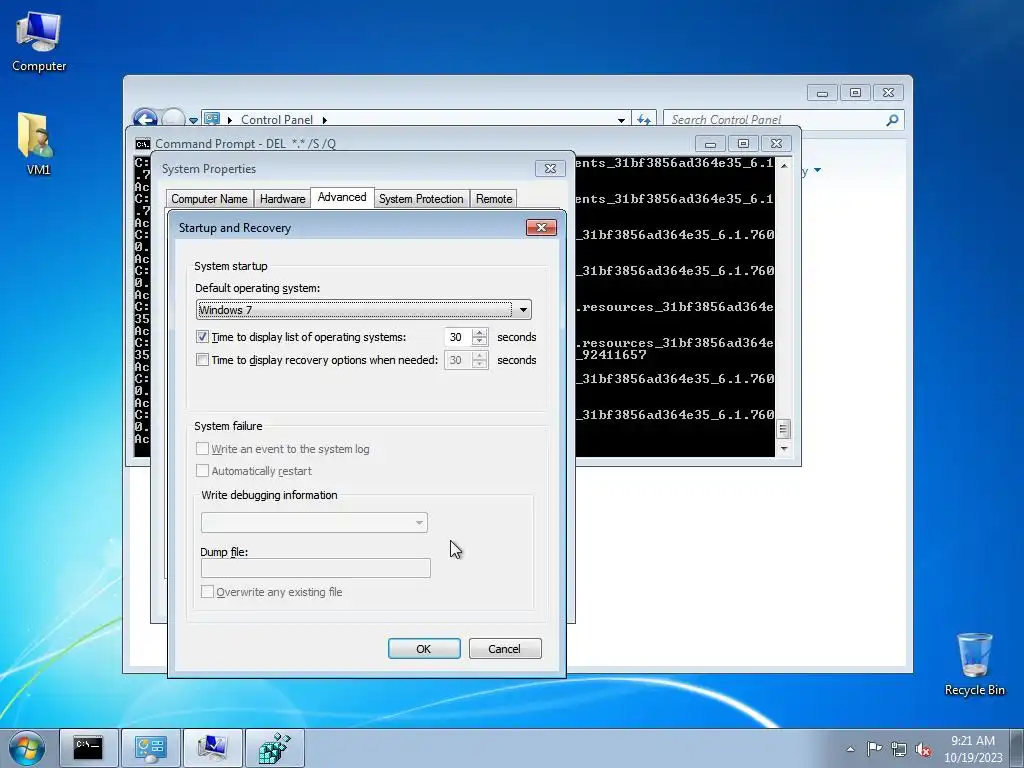Click the Control Panel breadcrumb arrow

(325, 120)
